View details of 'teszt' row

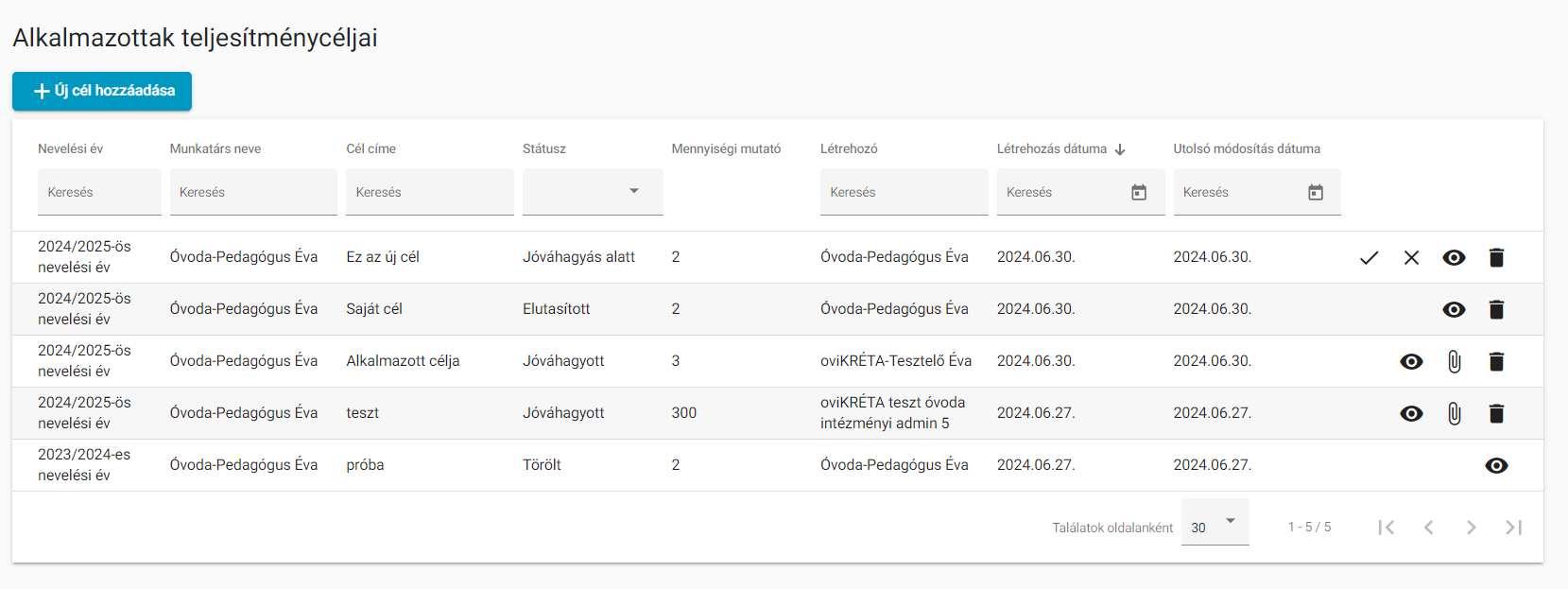pyautogui.click(x=1411, y=413)
